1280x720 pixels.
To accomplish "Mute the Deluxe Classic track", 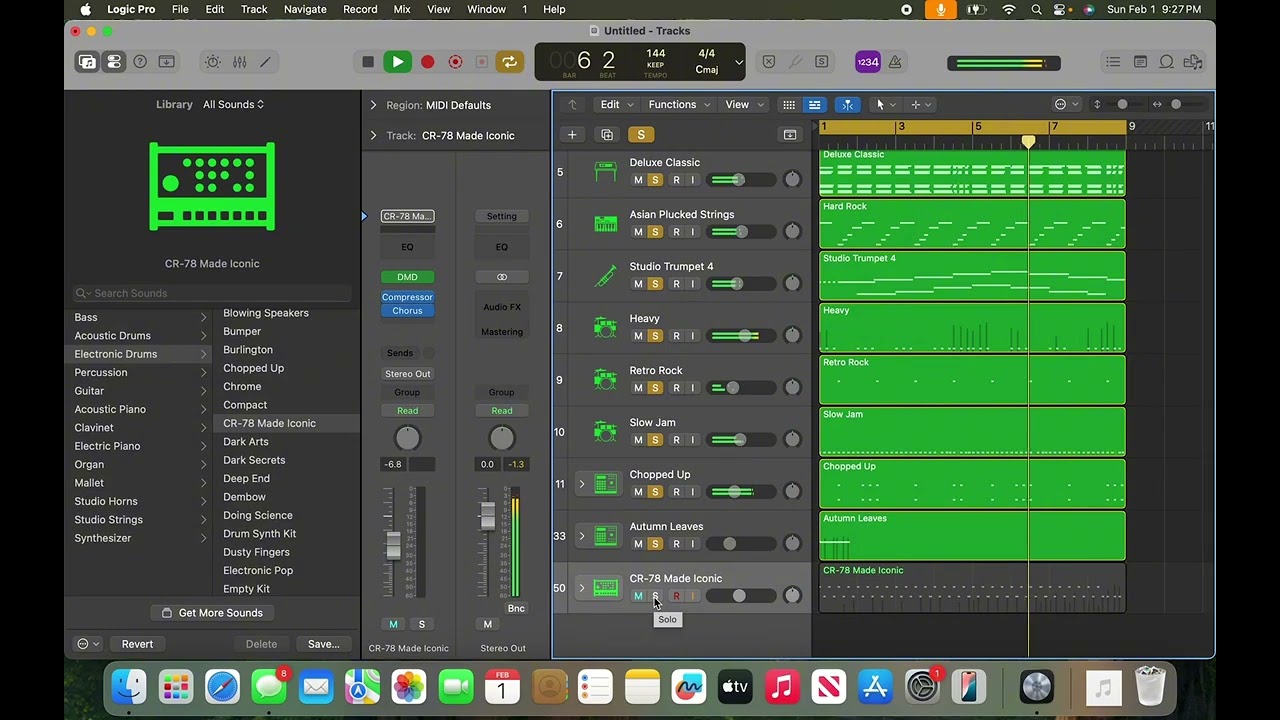I will [x=638, y=180].
